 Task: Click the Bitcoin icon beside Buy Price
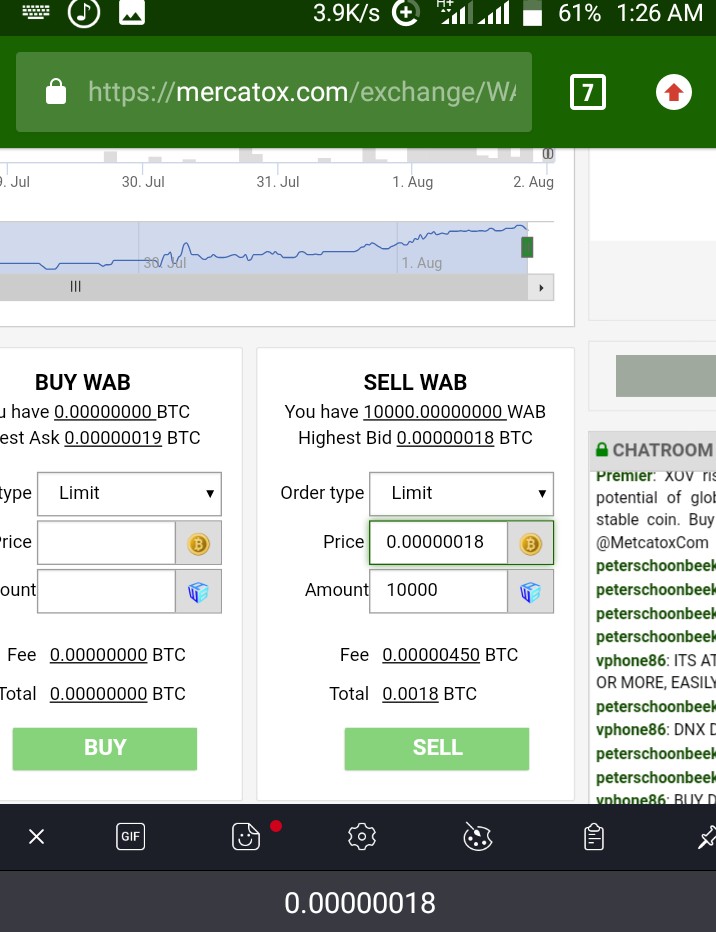(x=198, y=543)
